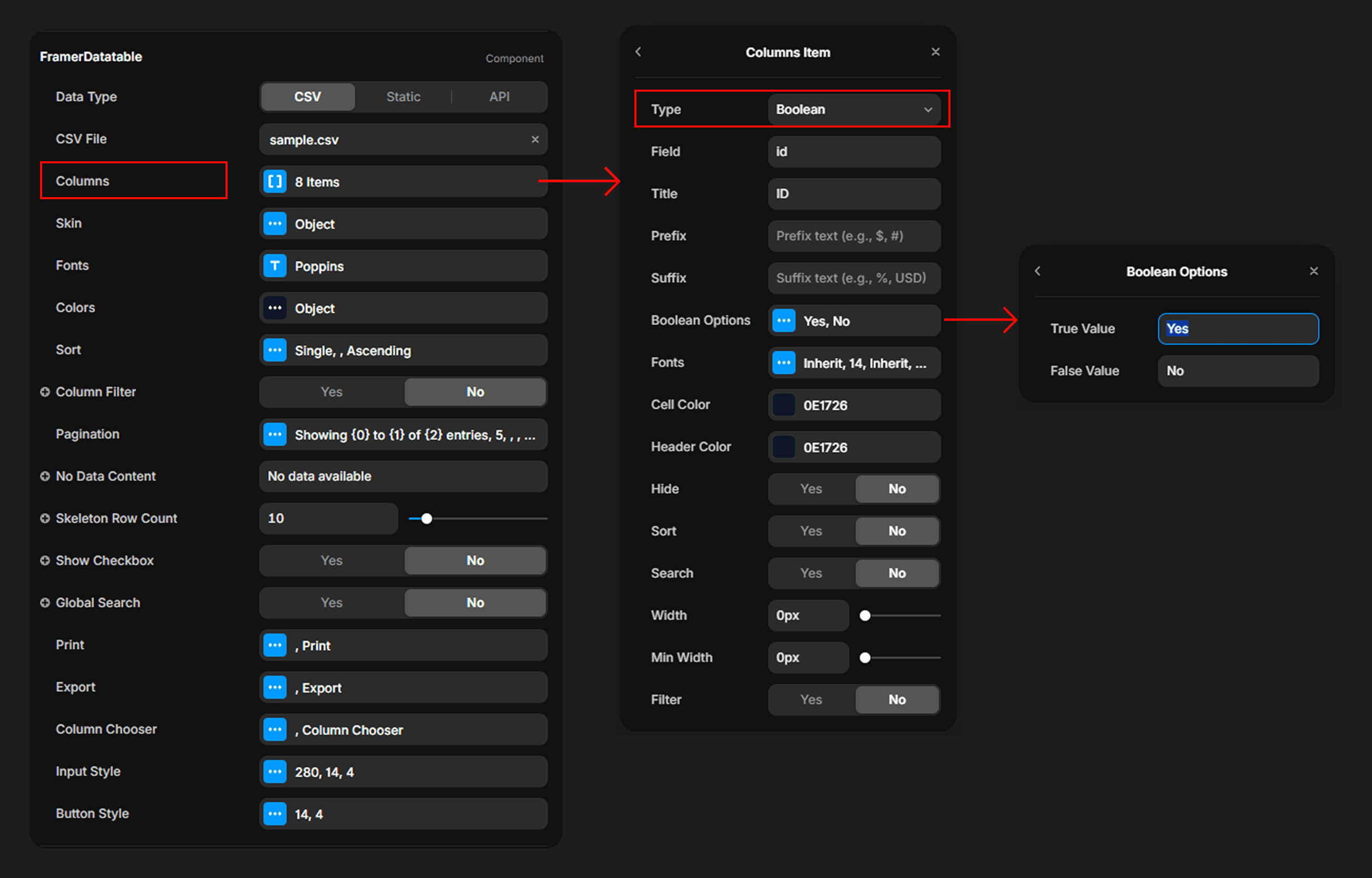This screenshot has height=878, width=1372.
Task: Click the Columns array bracket icon
Action: tap(275, 182)
